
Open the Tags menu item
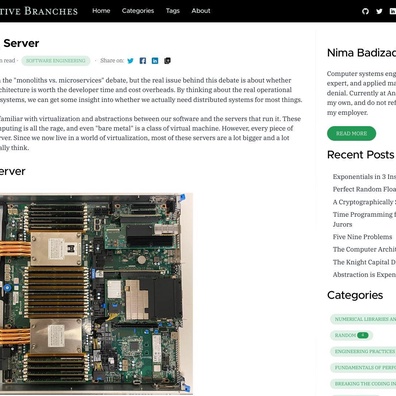(x=173, y=11)
